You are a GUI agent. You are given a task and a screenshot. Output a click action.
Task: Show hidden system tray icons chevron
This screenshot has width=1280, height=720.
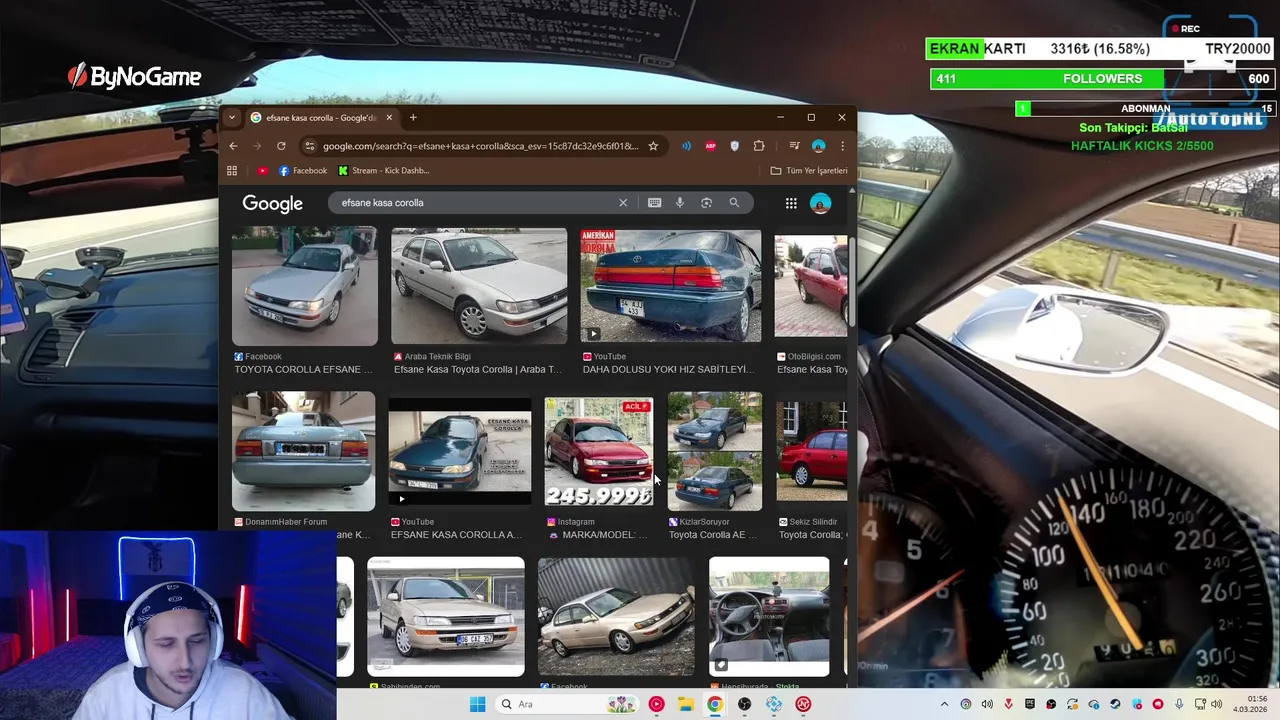944,704
